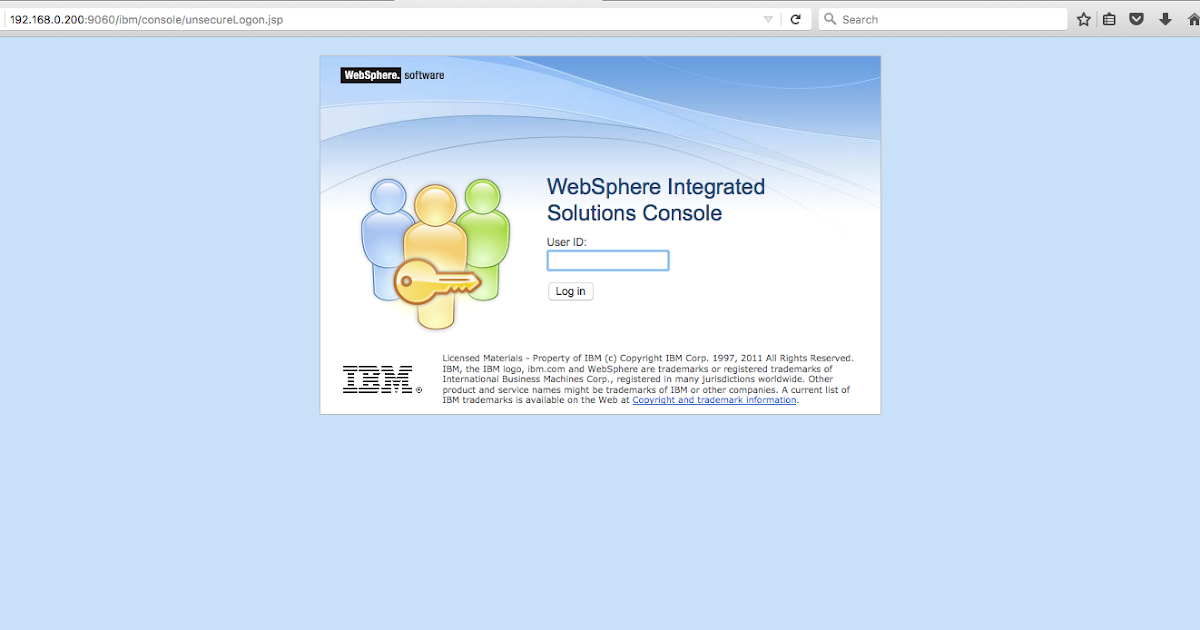Click the WebSphere Integrated Solutions Console heading
Viewport: 1200px width, 630px height.
click(655, 199)
